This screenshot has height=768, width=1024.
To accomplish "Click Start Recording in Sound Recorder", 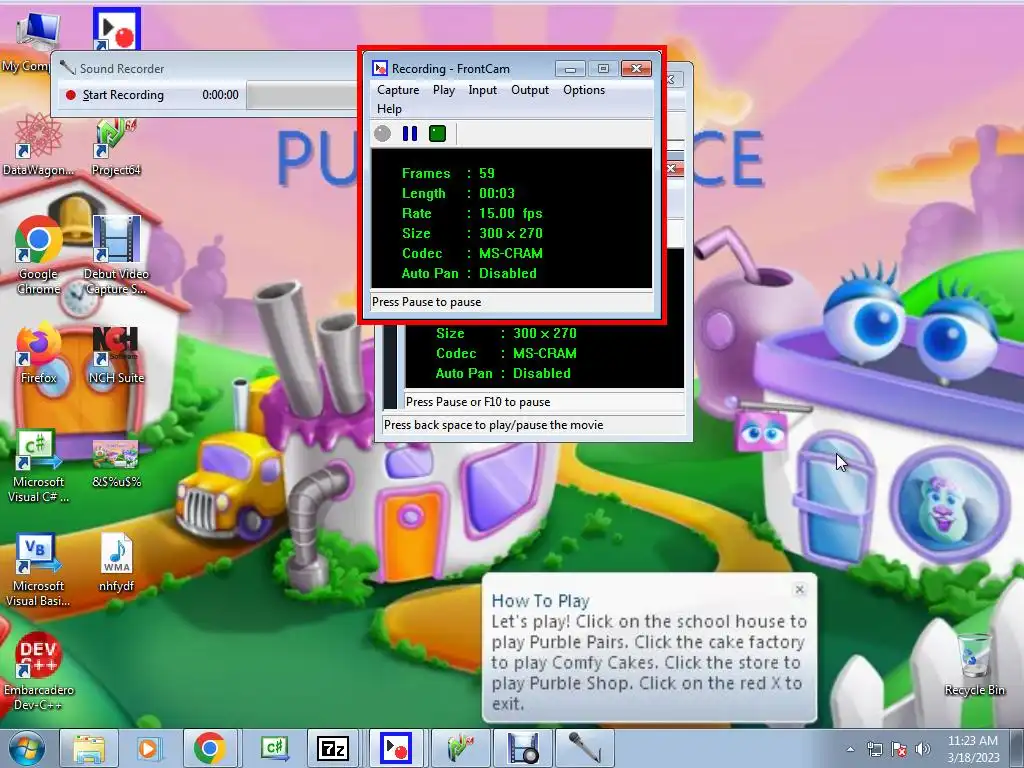I will pos(115,95).
